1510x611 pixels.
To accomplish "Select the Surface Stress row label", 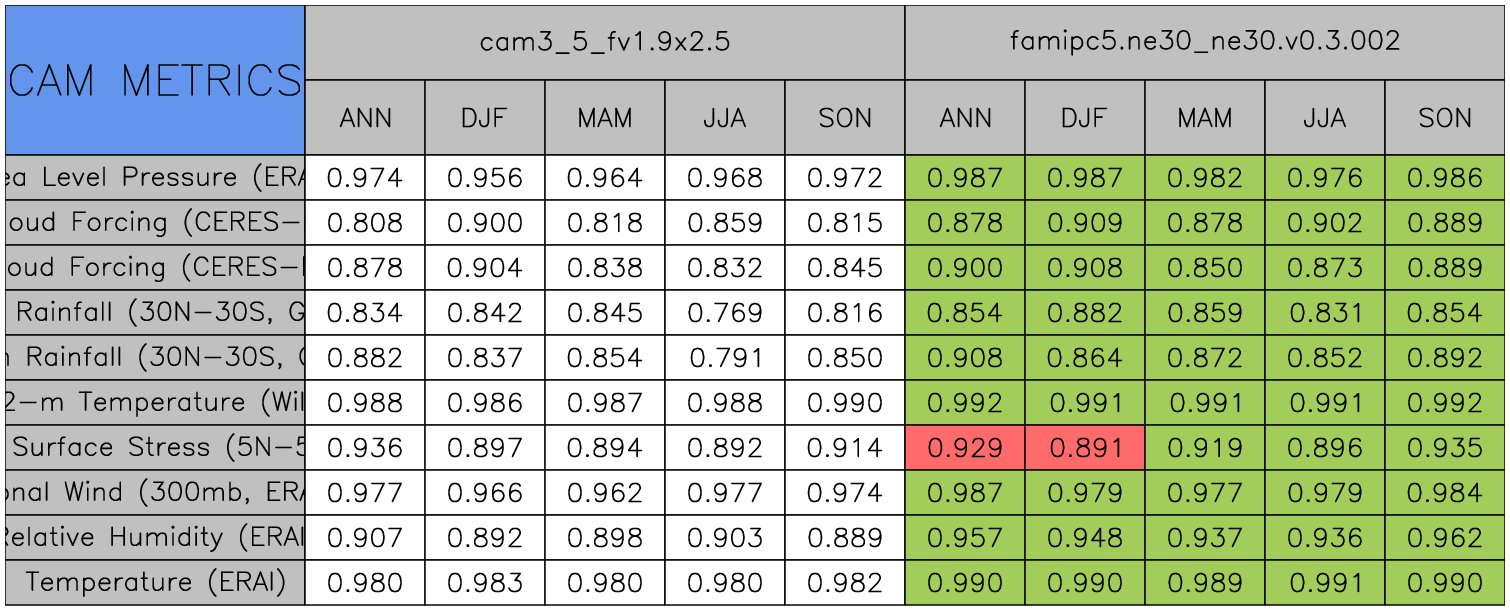I will point(155,448).
